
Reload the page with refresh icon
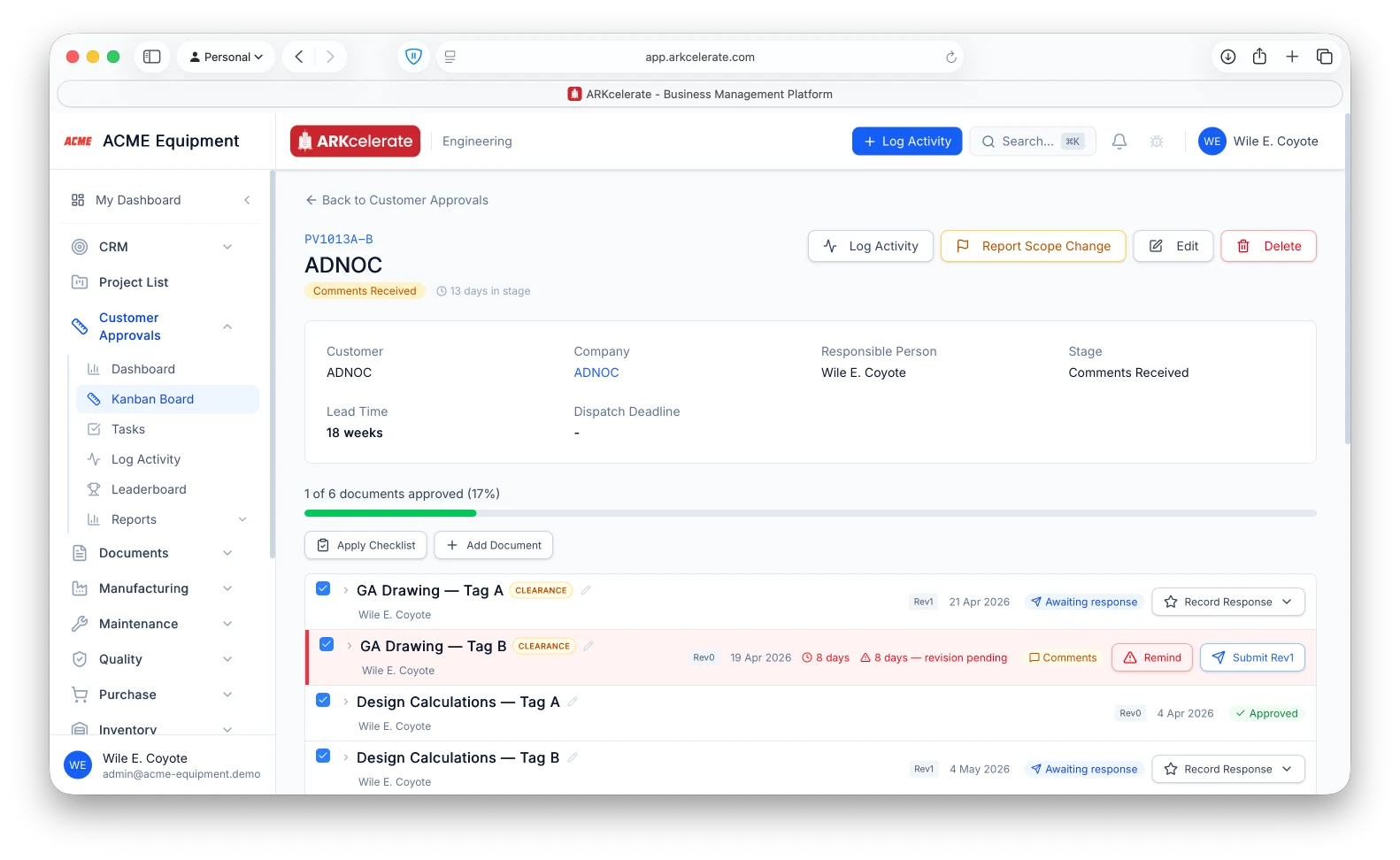(951, 57)
